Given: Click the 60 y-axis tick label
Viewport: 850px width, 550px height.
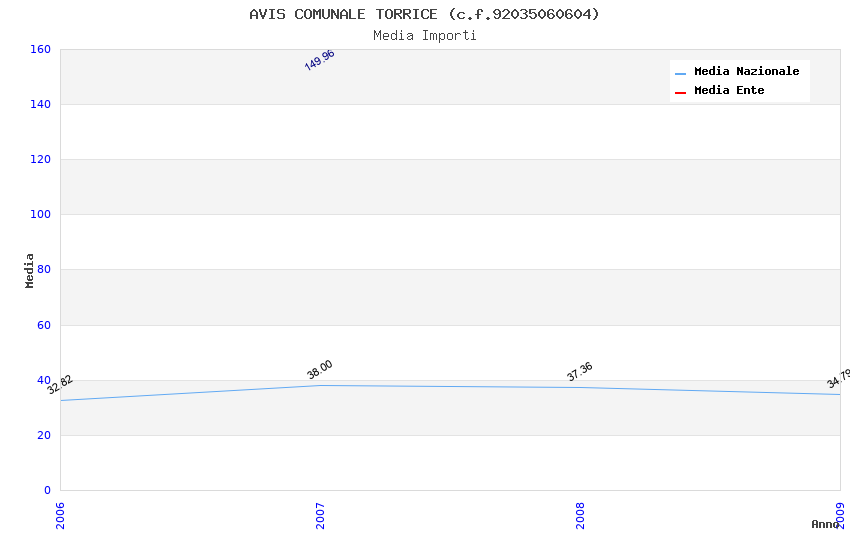Looking at the screenshot, I should [44, 325].
